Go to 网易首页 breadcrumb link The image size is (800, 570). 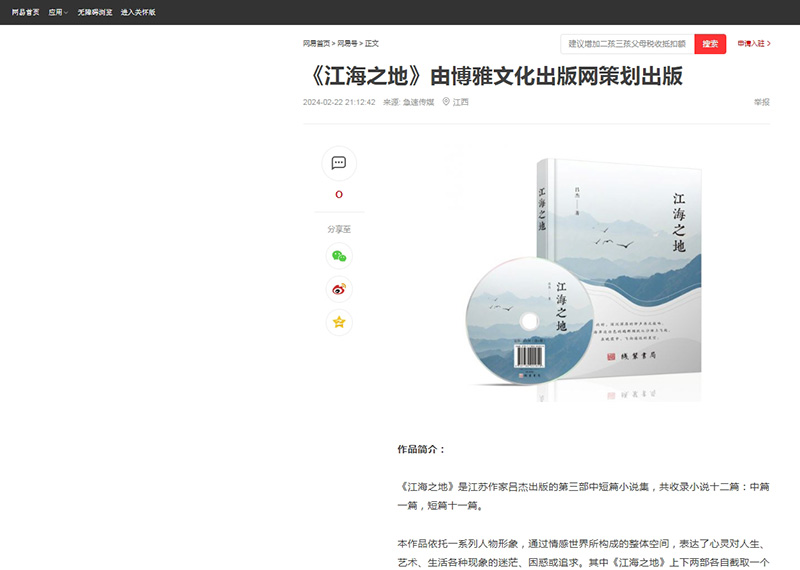click(316, 43)
